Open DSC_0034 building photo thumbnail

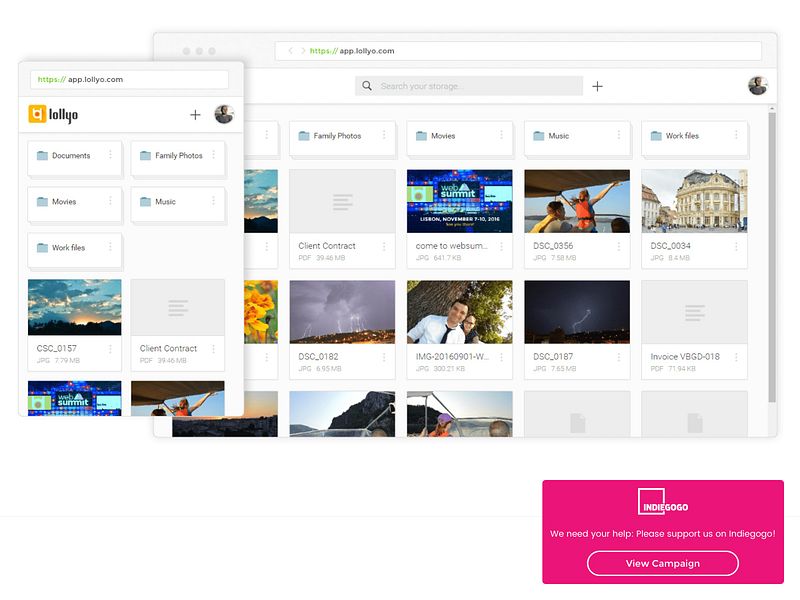(x=694, y=201)
